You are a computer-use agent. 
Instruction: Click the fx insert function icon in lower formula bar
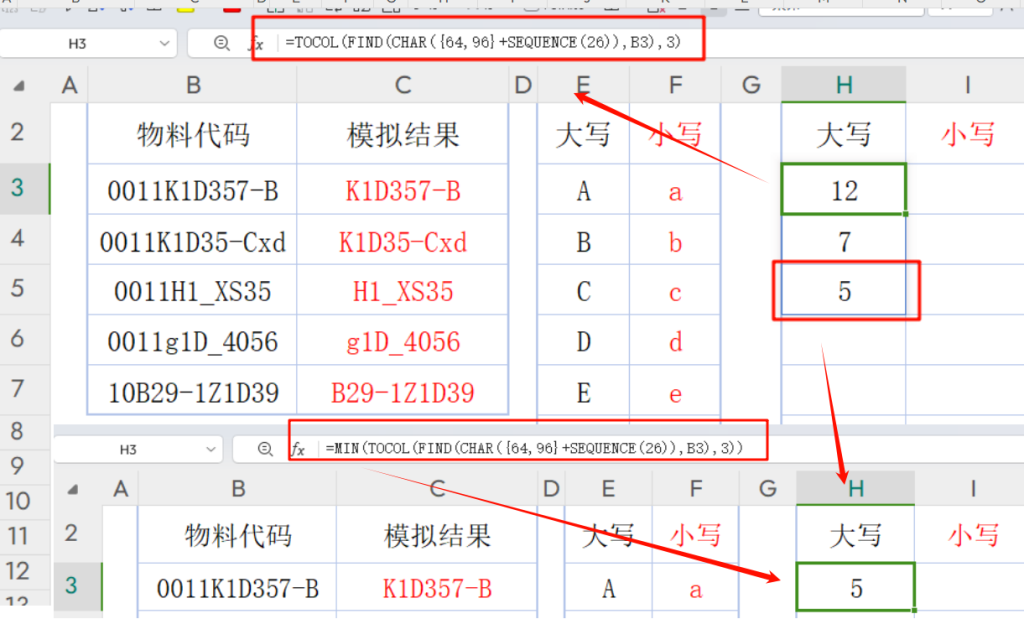[x=298, y=449]
